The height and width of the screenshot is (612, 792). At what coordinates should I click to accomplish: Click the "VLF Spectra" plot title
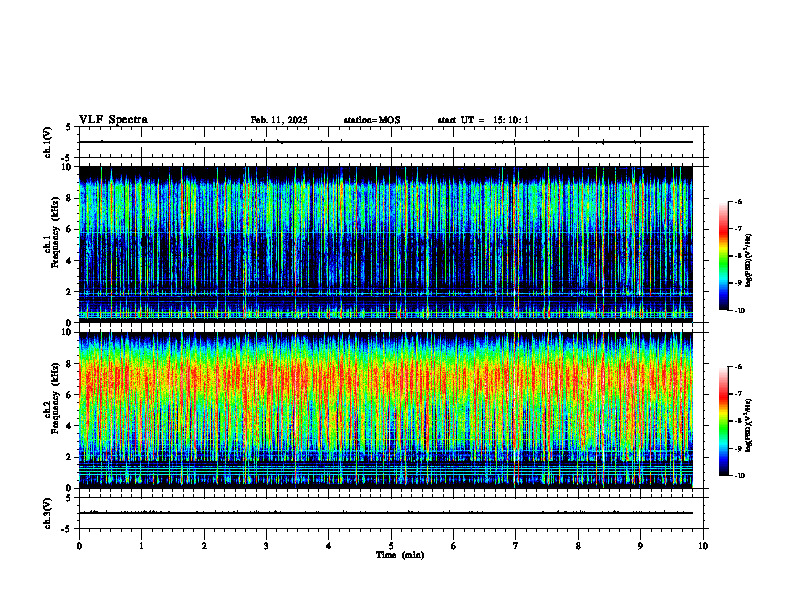click(x=113, y=120)
